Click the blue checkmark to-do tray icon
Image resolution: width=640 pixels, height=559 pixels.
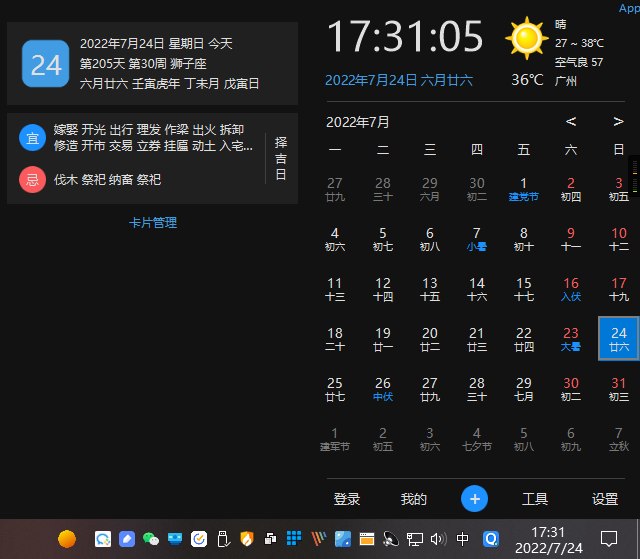coord(199,539)
